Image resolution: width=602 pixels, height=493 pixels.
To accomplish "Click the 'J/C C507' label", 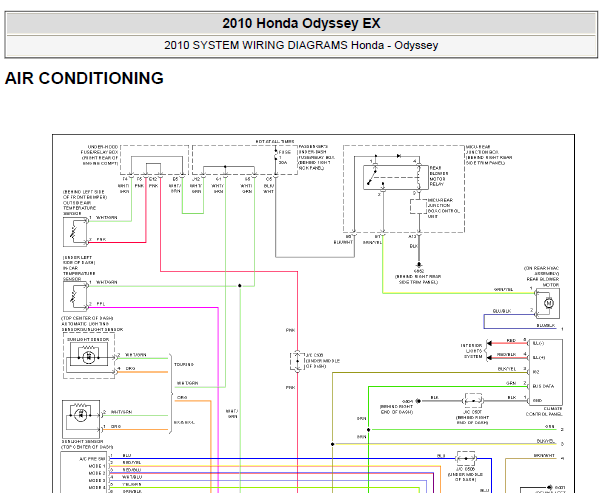I will tap(473, 412).
